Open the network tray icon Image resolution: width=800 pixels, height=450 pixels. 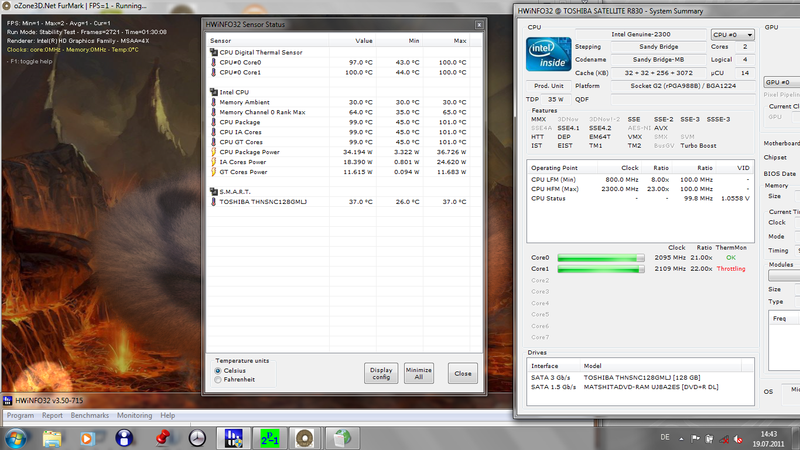(724, 439)
